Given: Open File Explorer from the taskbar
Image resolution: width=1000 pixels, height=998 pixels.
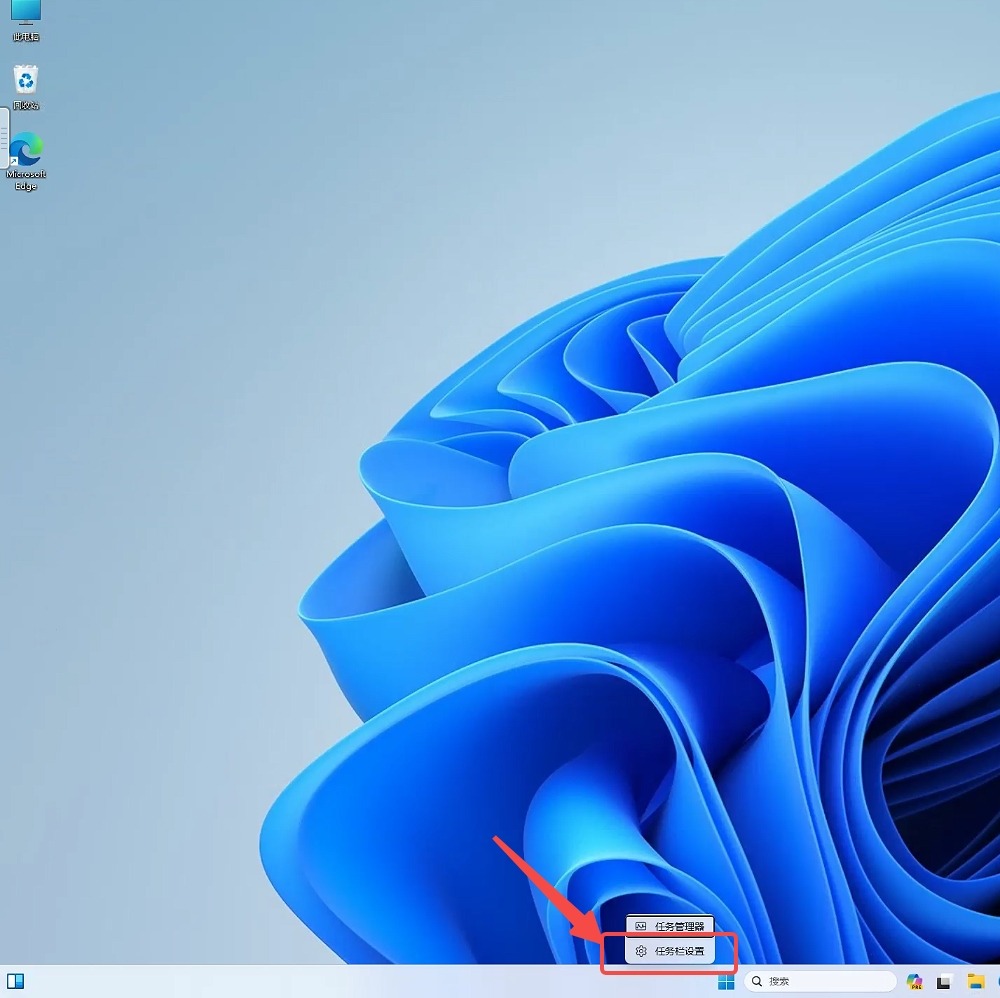Looking at the screenshot, I should (x=975, y=981).
